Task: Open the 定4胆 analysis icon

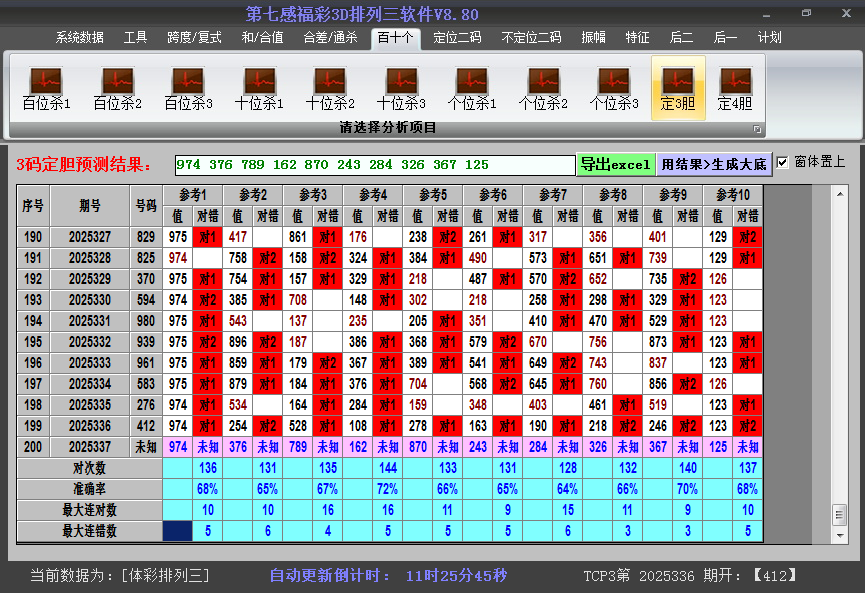Action: pyautogui.click(x=735, y=88)
